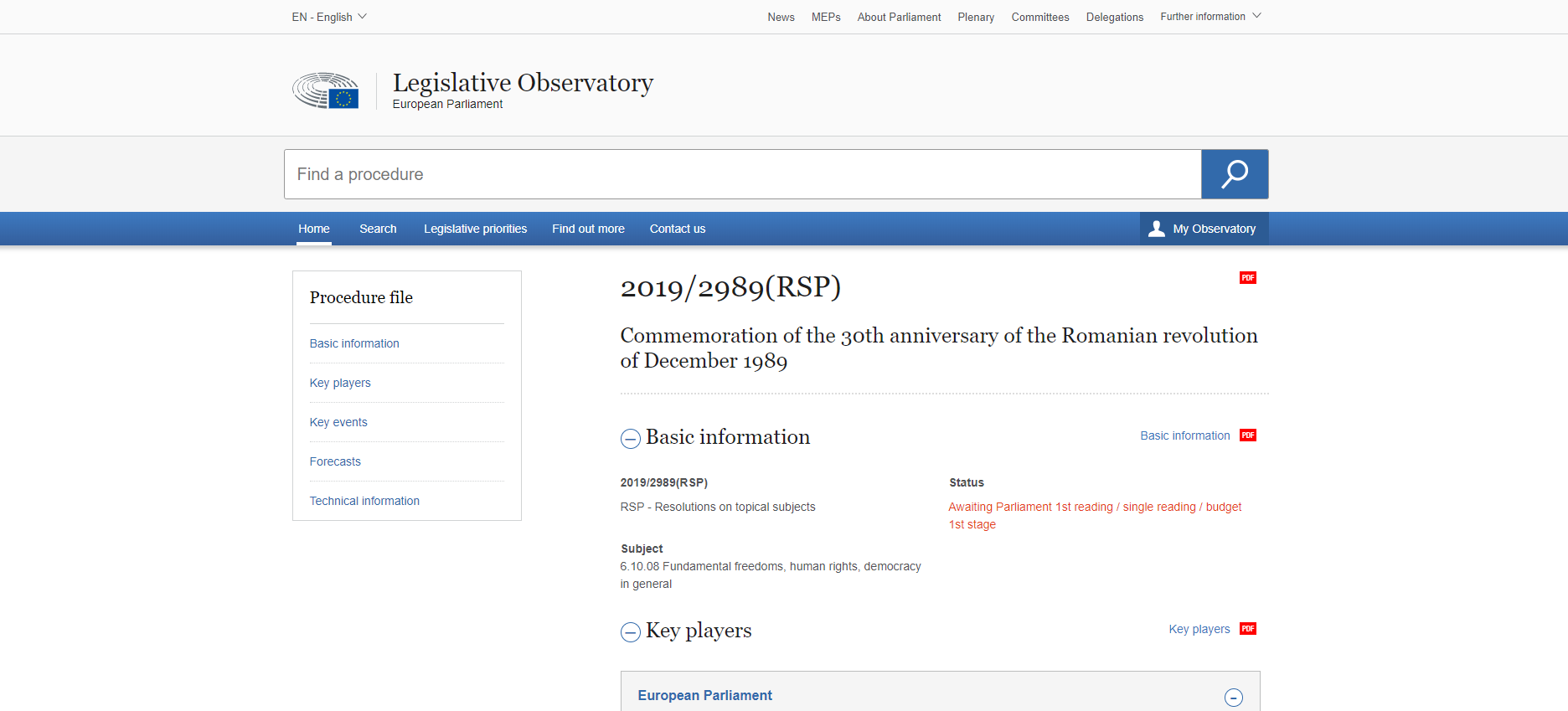Open PDF icon next to Basic information link

click(1248, 435)
